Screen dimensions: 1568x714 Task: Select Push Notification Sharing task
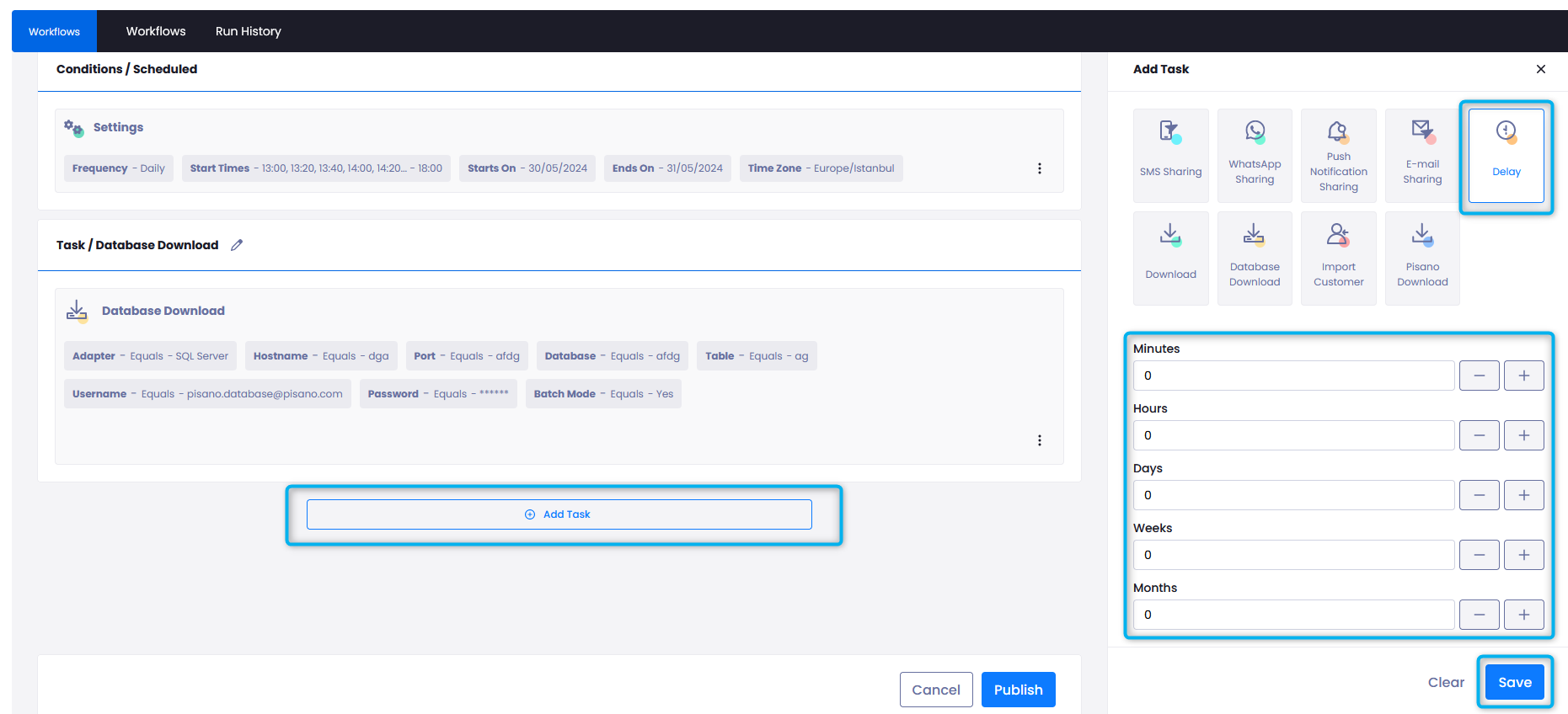tap(1338, 155)
